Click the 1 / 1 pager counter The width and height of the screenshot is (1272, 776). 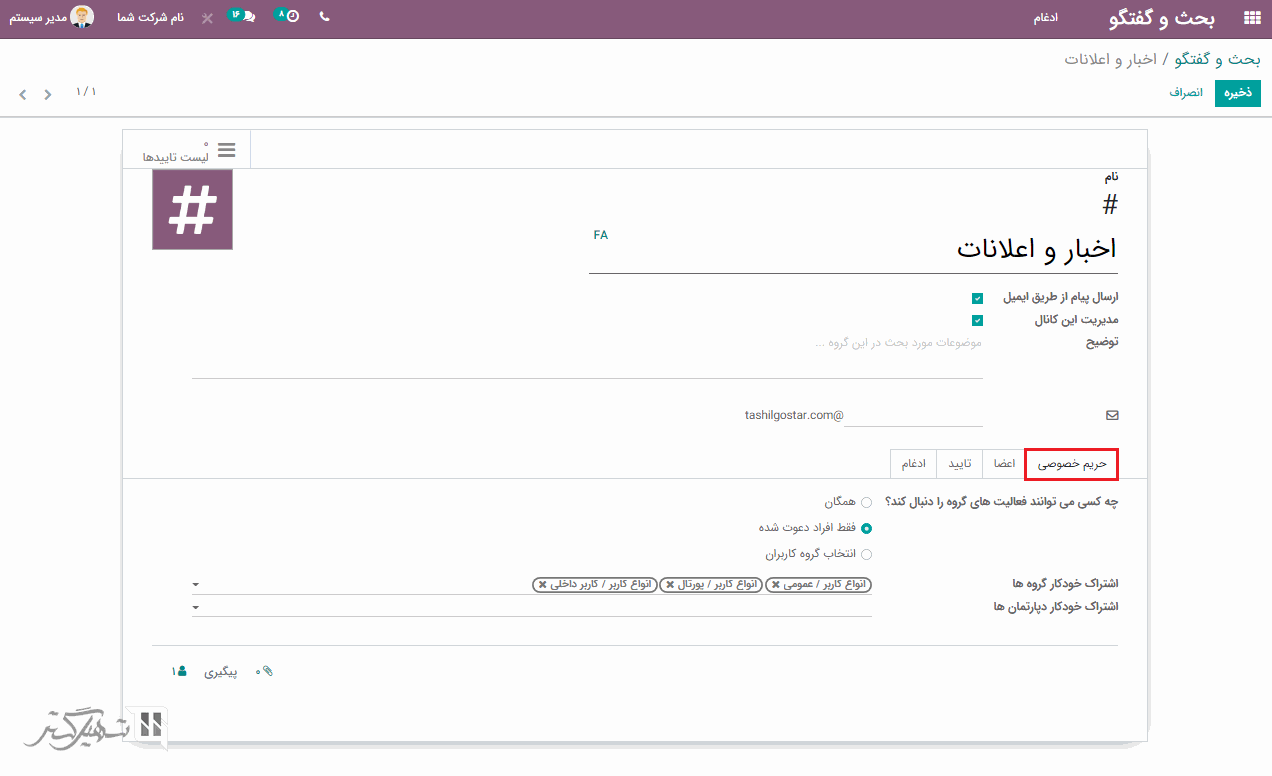[86, 92]
